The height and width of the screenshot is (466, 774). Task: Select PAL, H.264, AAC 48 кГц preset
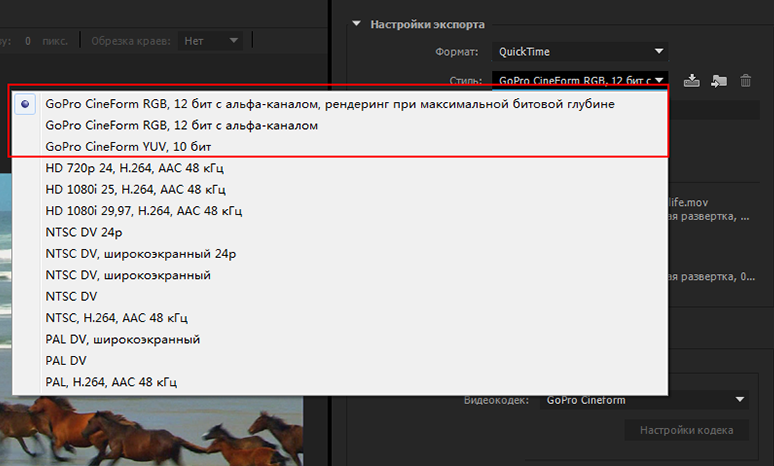pyautogui.click(x=341, y=382)
